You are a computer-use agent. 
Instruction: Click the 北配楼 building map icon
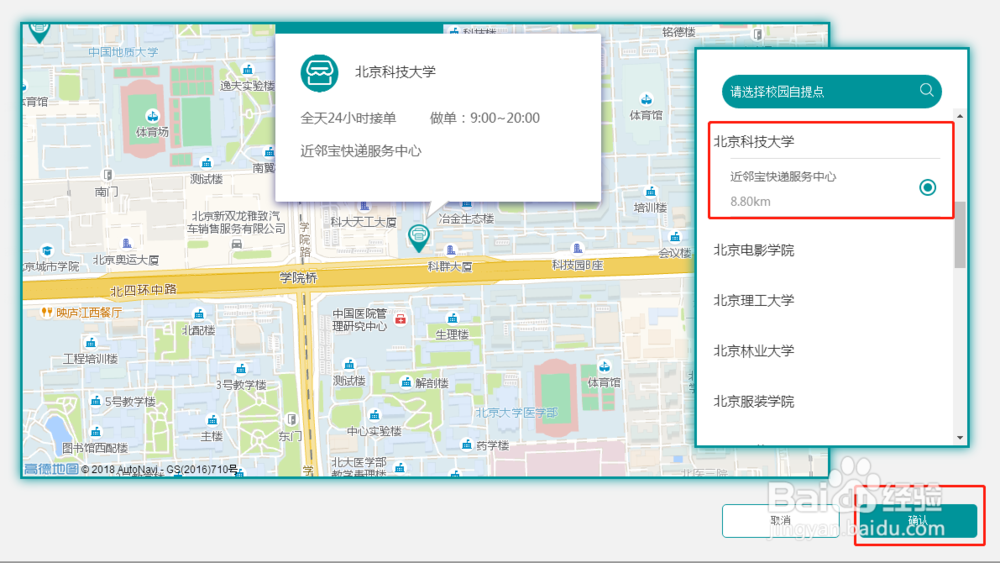[199, 314]
